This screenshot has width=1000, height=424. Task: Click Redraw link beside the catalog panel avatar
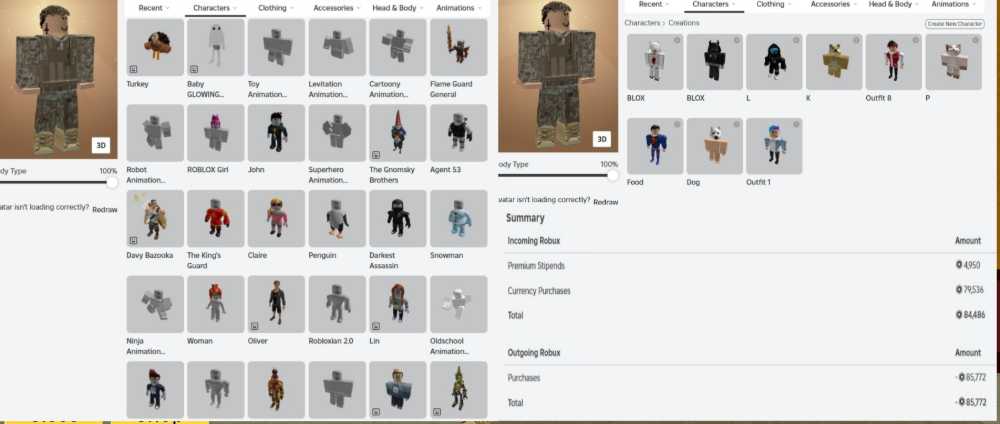tap(105, 209)
